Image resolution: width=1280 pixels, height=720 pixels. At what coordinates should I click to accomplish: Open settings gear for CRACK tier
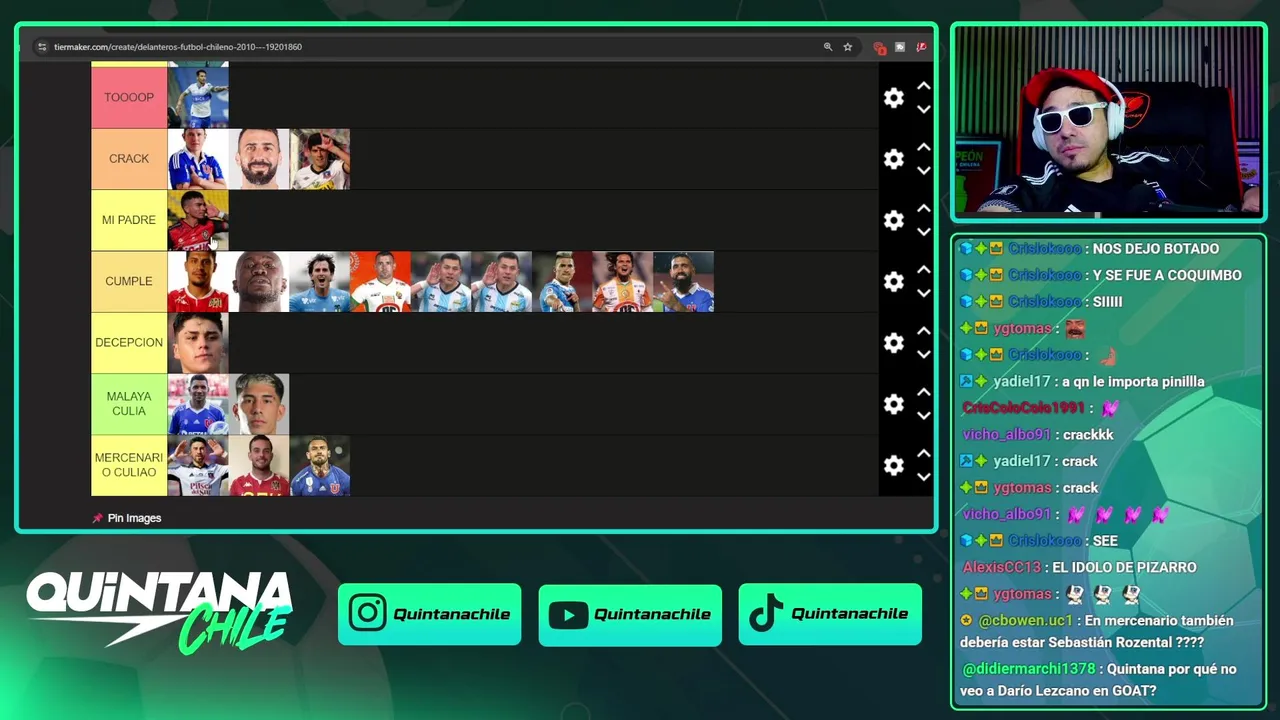pyautogui.click(x=894, y=159)
